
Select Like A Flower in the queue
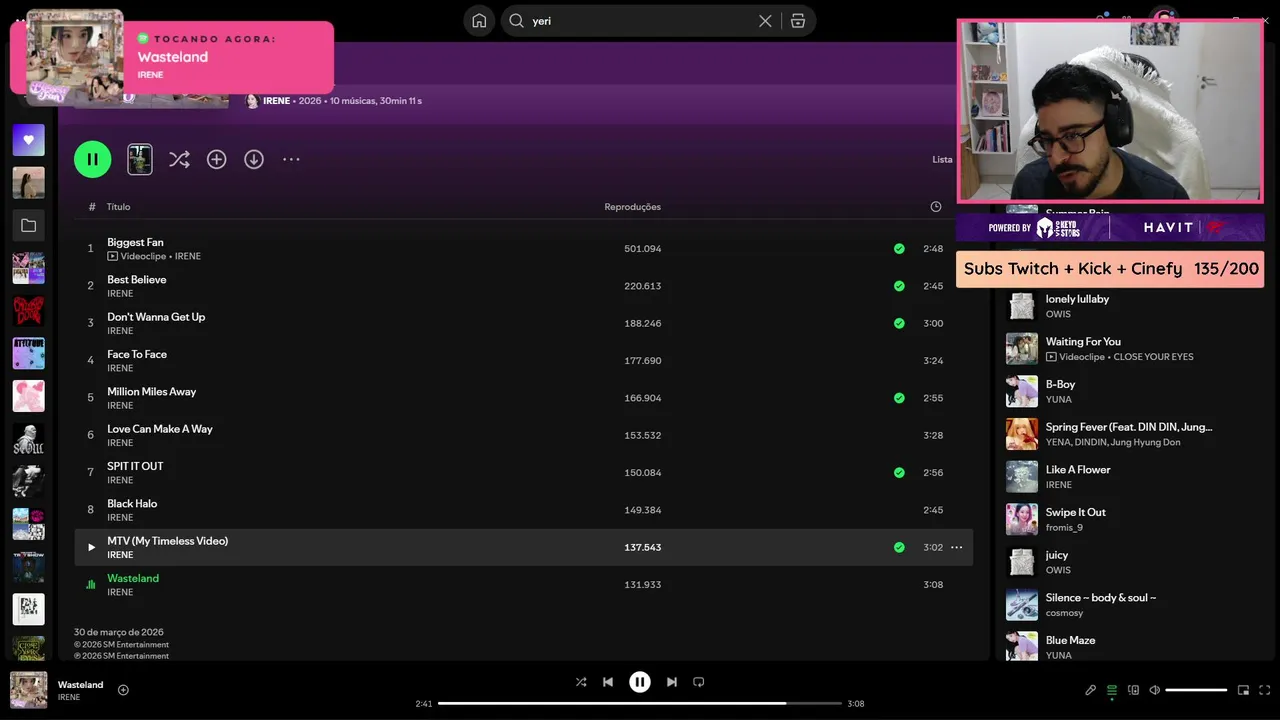point(1078,470)
